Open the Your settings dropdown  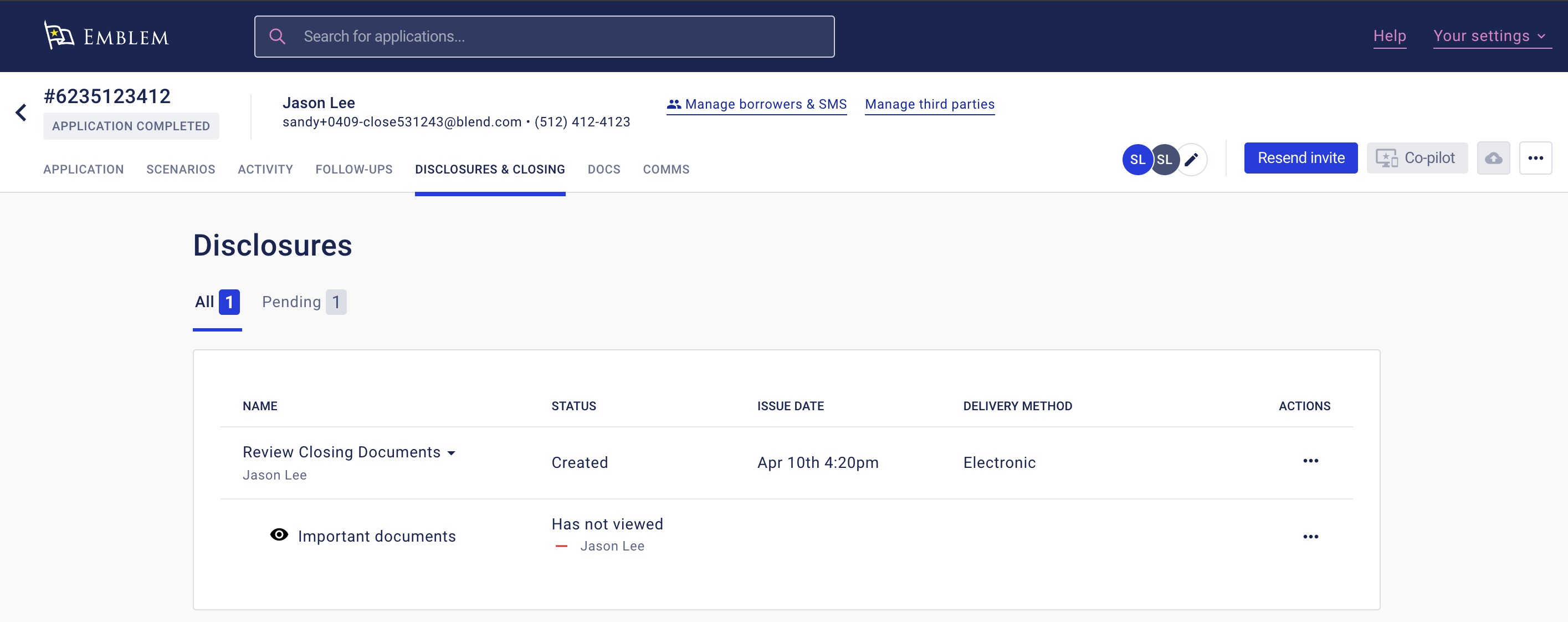(1489, 36)
